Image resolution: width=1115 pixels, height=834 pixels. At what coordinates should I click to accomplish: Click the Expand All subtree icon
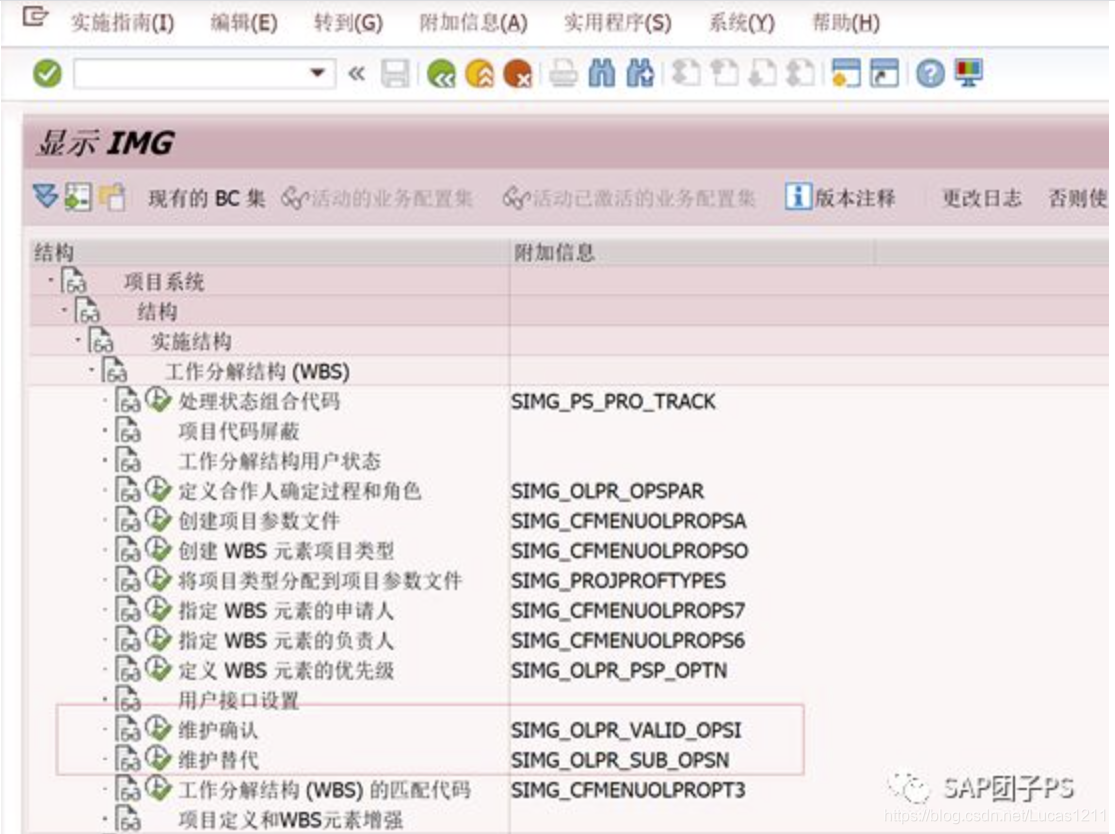click(46, 197)
